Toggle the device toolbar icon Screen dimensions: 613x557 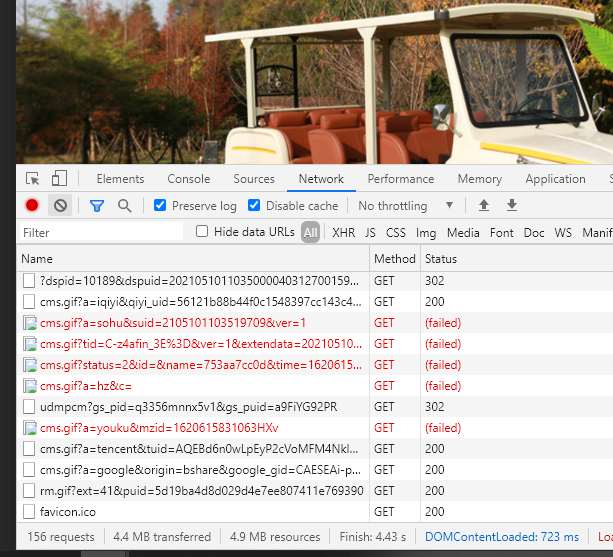[x=59, y=179]
